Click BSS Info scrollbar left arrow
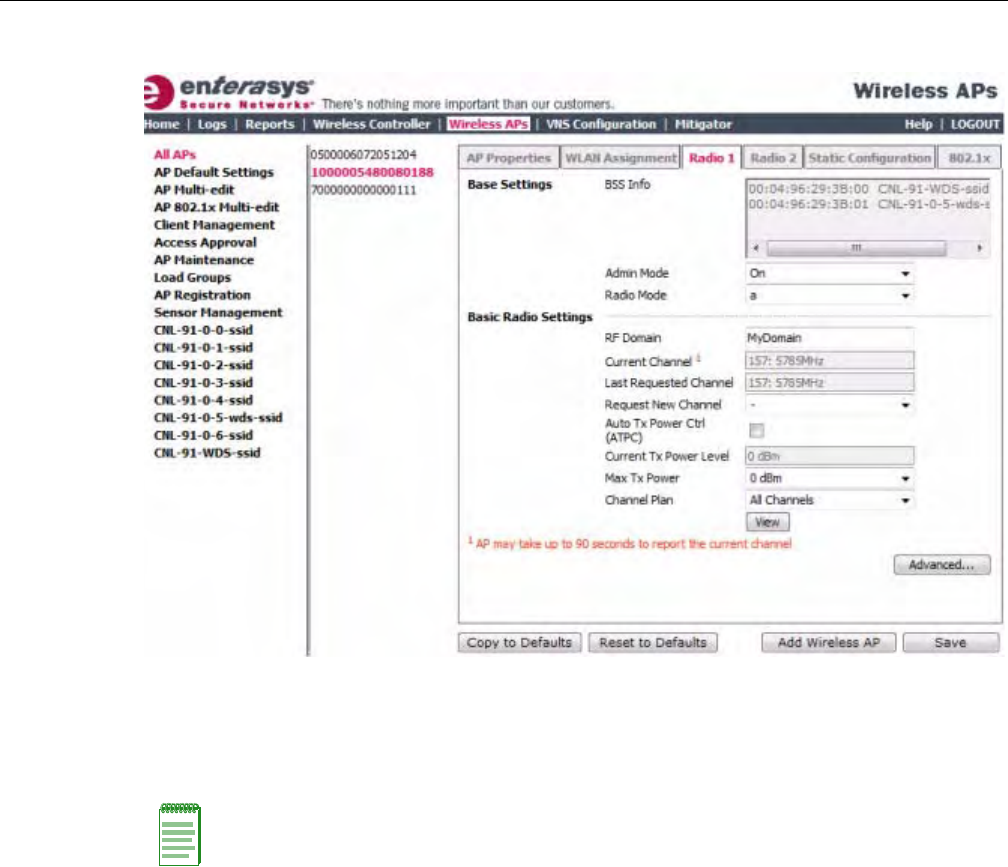1008x867 pixels. point(756,248)
